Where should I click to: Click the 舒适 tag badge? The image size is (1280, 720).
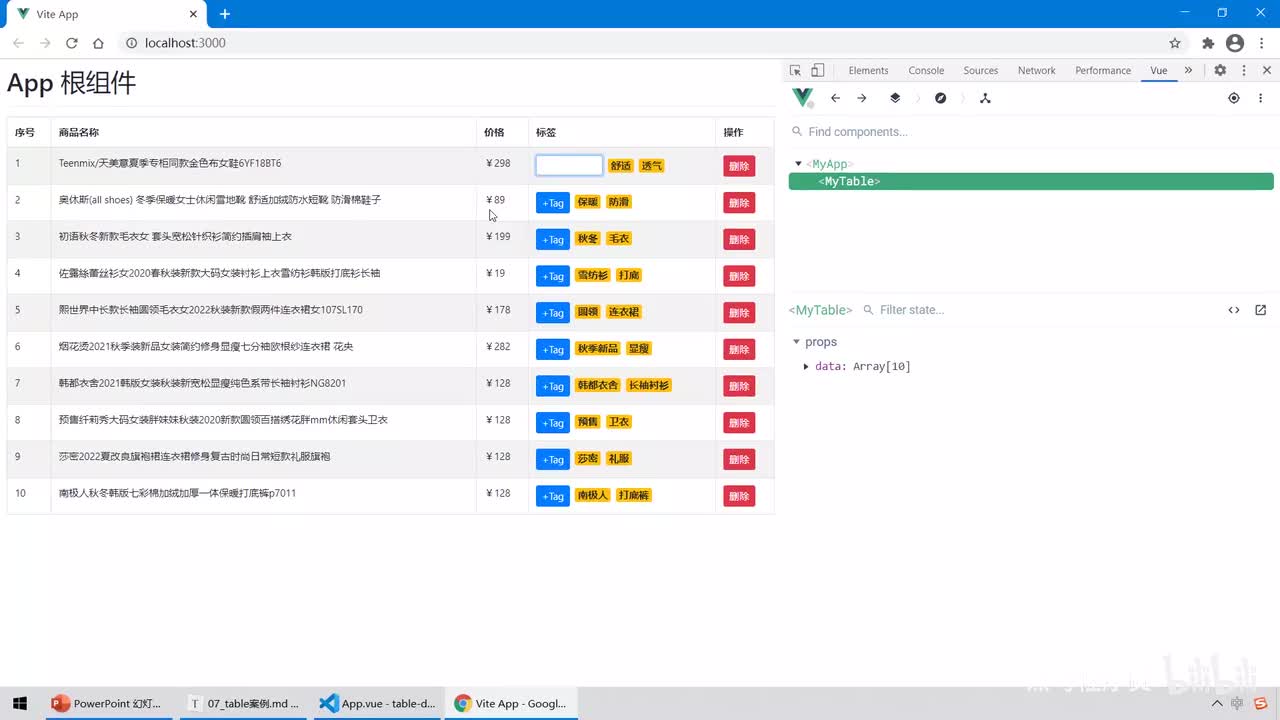(x=621, y=166)
